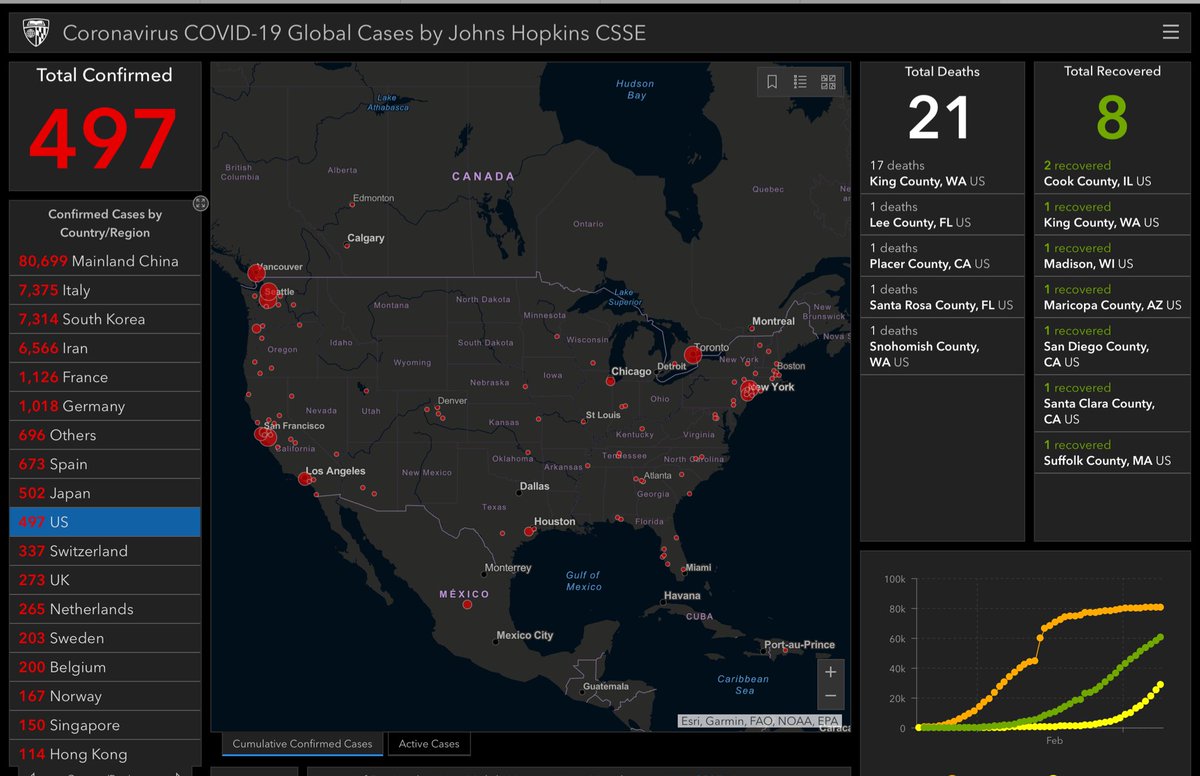1200x776 pixels.
Task: Click the México city marker on map
Action: click(467, 604)
